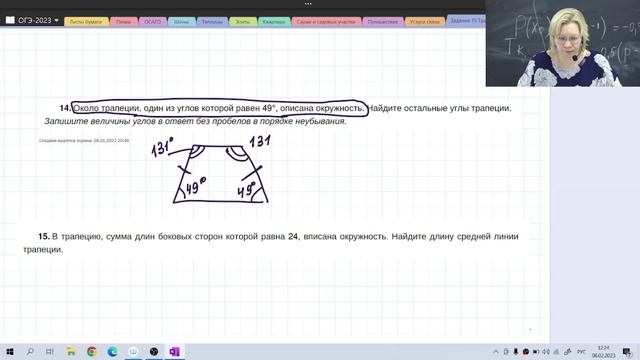
Task: Open the pen/link tray icon beside the language
Action: tap(567, 351)
